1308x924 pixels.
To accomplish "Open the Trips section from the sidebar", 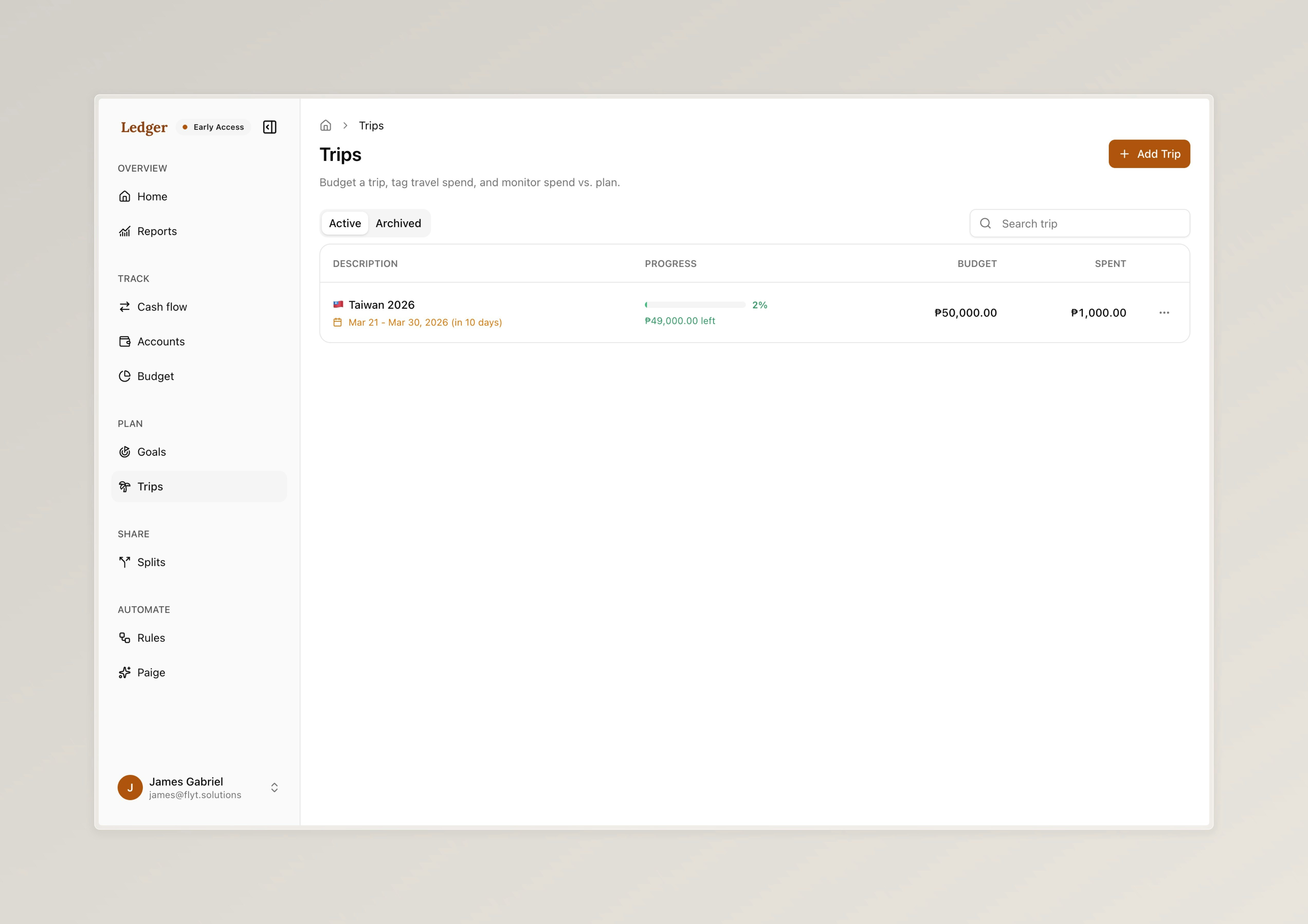I will (x=150, y=487).
